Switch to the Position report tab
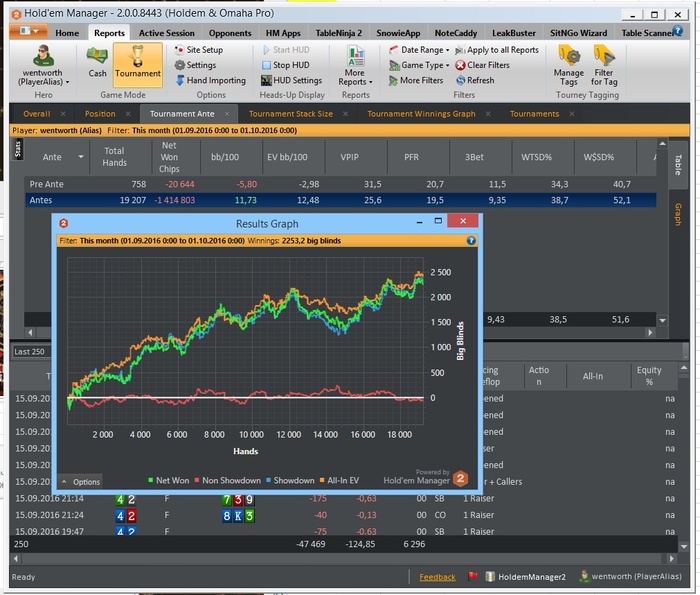 tap(100, 114)
